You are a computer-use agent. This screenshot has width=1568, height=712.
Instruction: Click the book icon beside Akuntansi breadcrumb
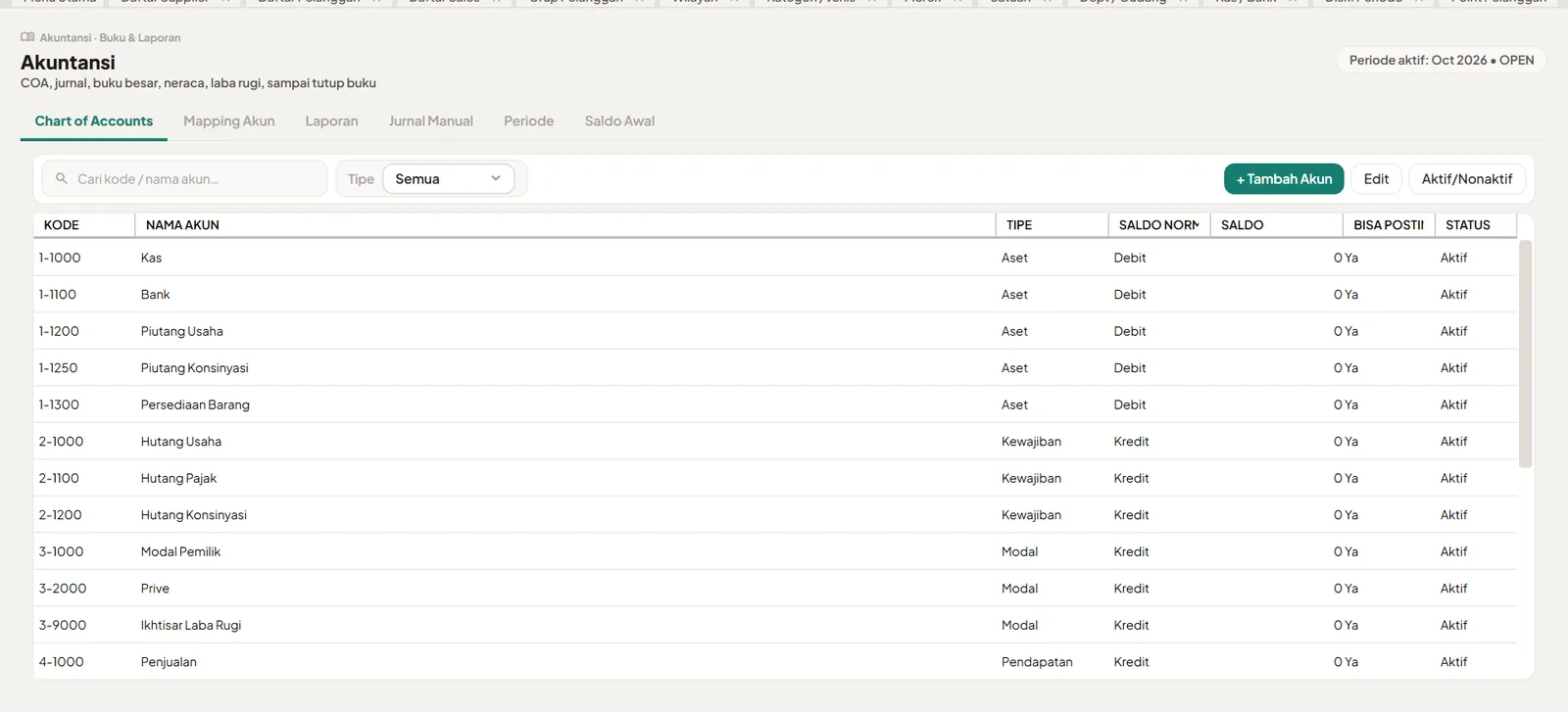pyautogui.click(x=27, y=37)
